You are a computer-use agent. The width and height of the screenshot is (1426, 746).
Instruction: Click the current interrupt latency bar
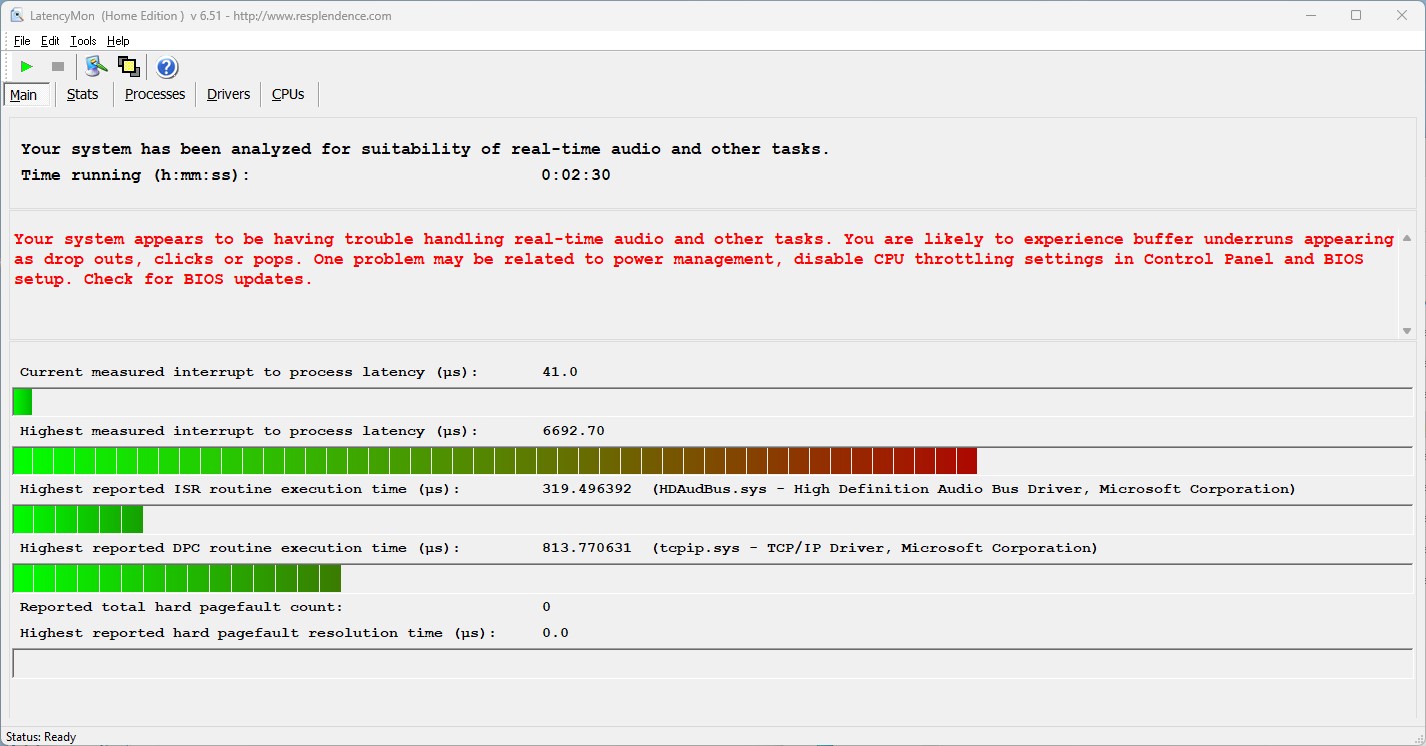pos(713,402)
